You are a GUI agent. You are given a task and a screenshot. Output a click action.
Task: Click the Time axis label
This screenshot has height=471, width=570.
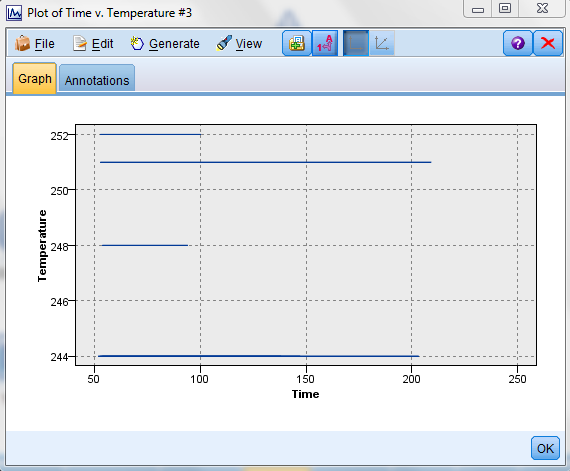[305, 394]
